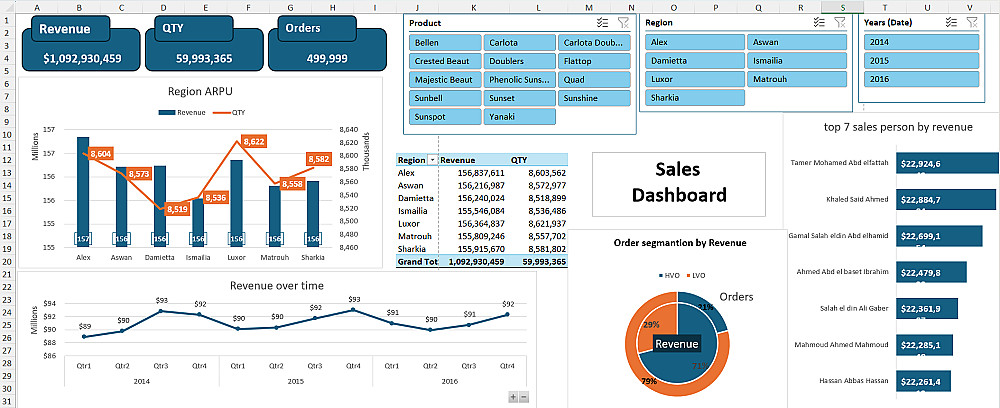Screen dimensions: 1000x408
Task: Click the Orders card value 499,999
Action: coord(325,59)
